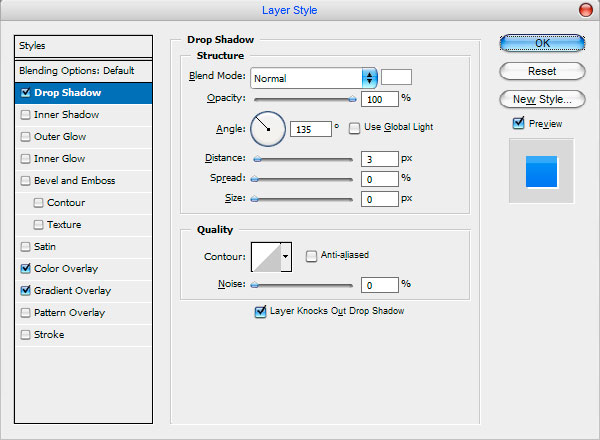Open the Outer Glow settings row

tap(83, 137)
